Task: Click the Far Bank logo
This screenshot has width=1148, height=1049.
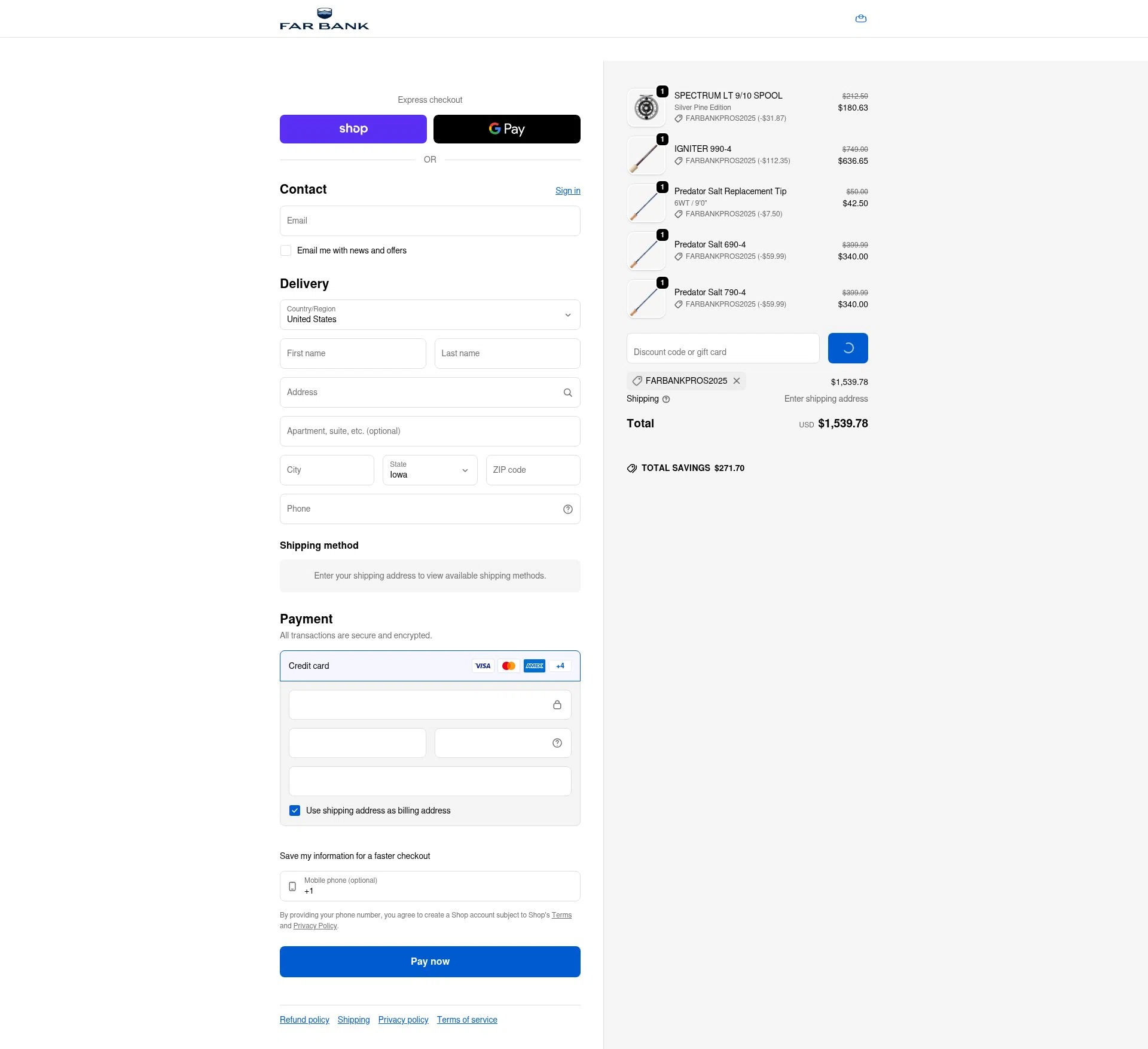Action: pyautogui.click(x=325, y=19)
